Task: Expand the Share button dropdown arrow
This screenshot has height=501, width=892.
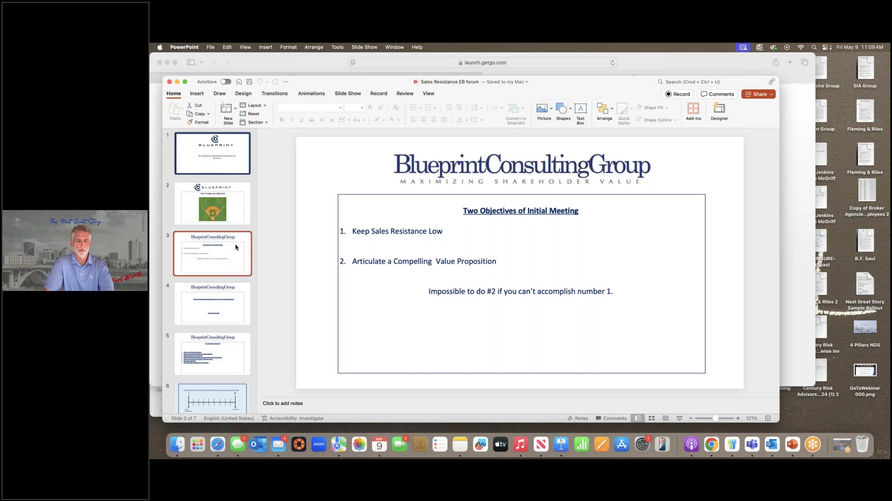Action: (x=771, y=94)
